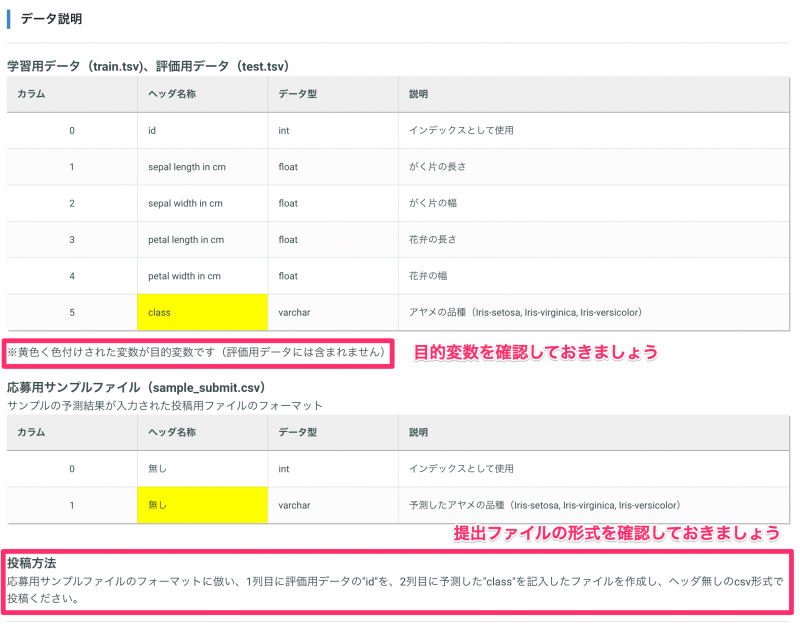
Task: Click the yellow "無し" cell in sample table
Action: pyautogui.click(x=202, y=505)
